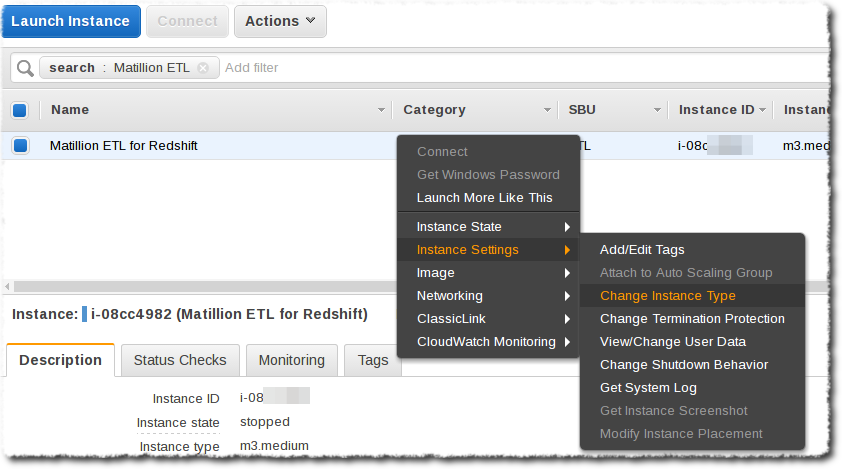Click Get Instance Screenshot entry

692,411
